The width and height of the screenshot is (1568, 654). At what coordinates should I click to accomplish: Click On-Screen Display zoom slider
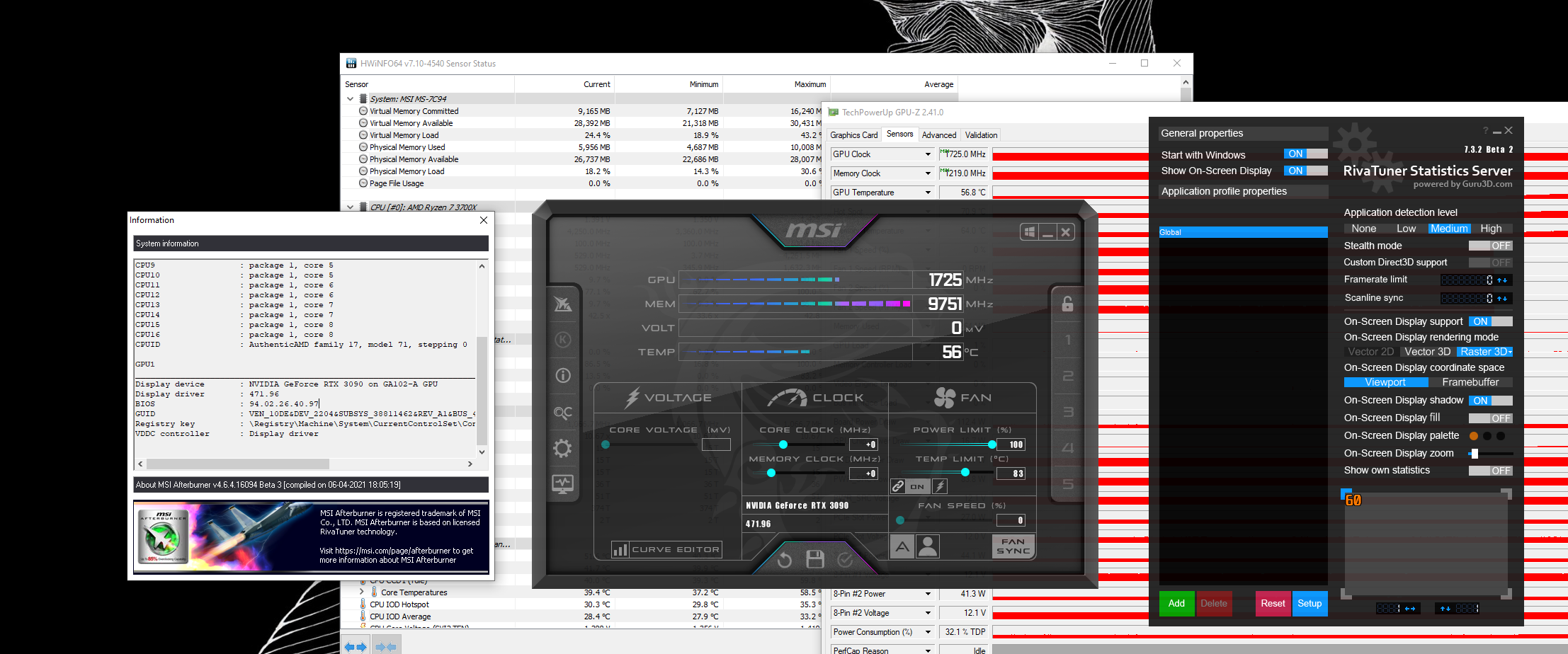pyautogui.click(x=1490, y=454)
